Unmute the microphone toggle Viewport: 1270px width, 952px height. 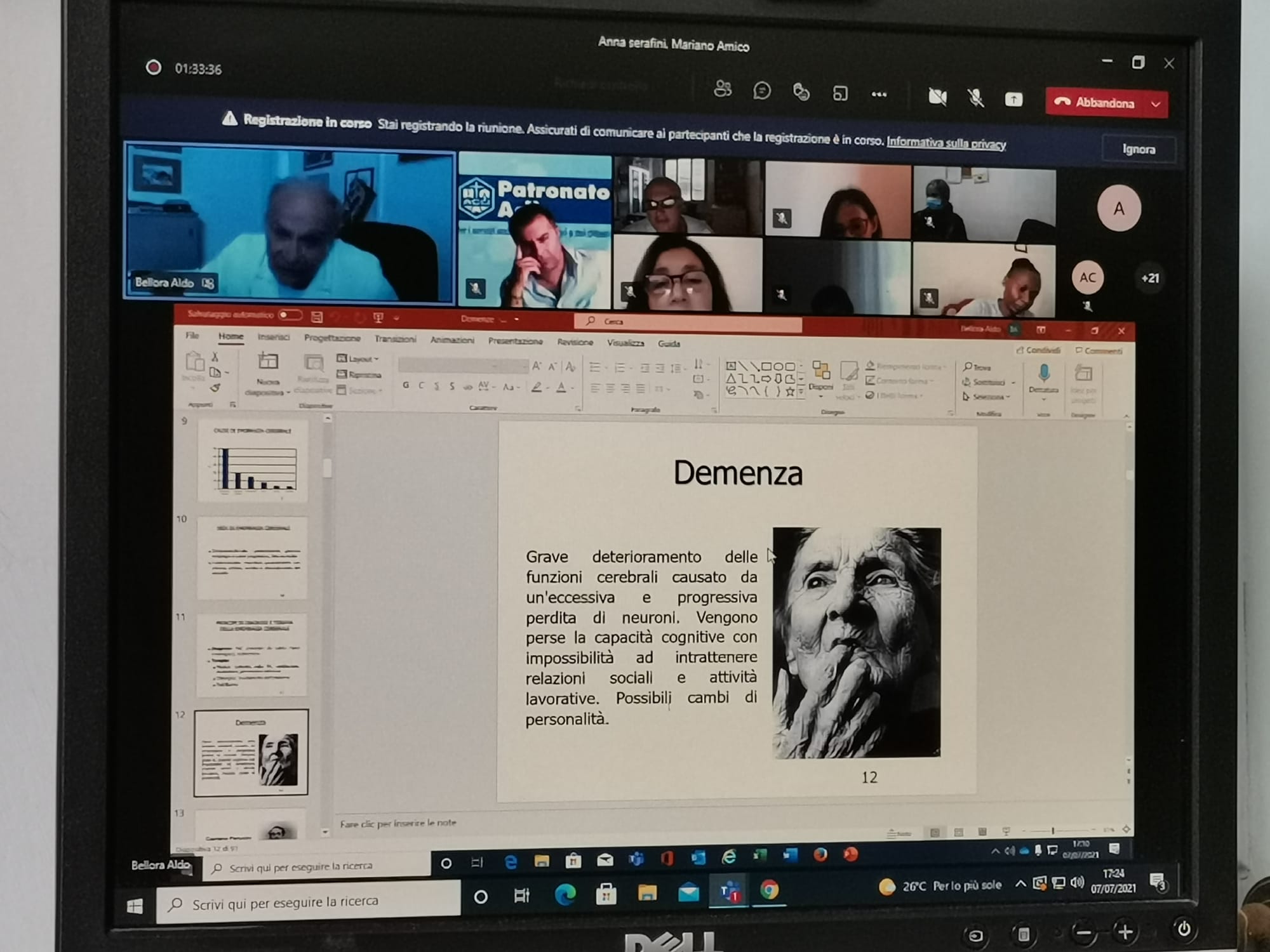tap(975, 98)
